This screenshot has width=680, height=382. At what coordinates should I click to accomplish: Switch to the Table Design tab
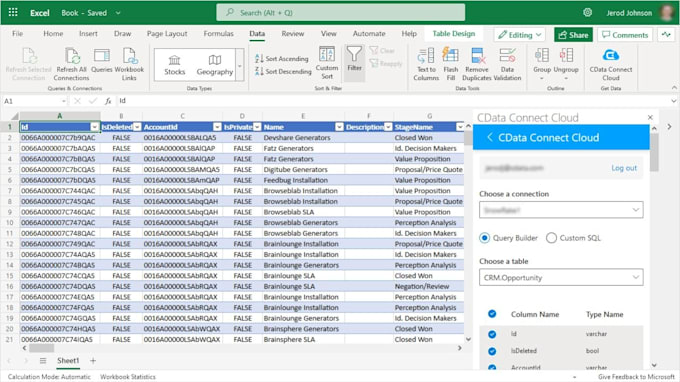(x=454, y=33)
